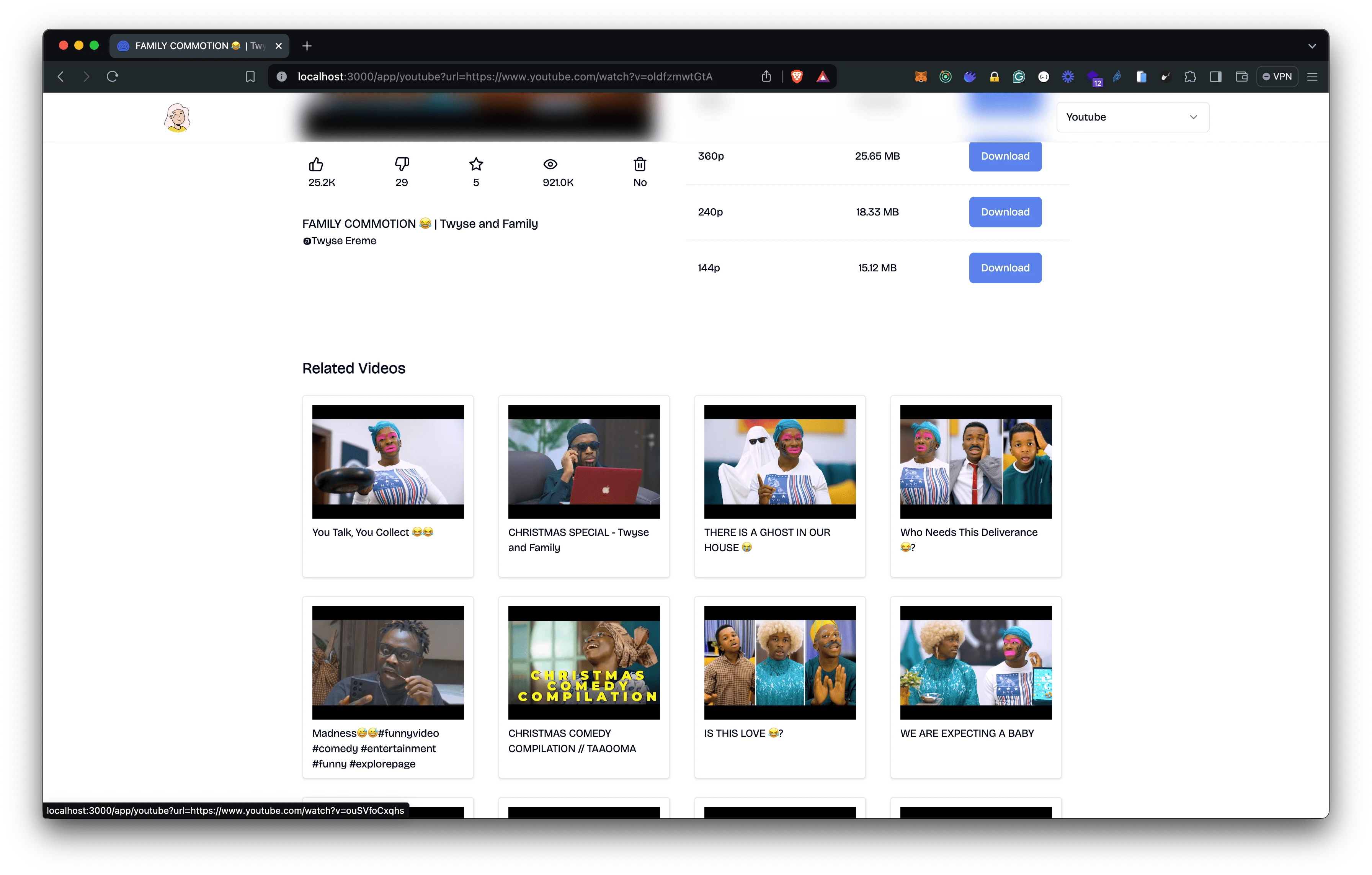Image resolution: width=1372 pixels, height=875 pixels.
Task: Download the 360p version
Action: [x=1005, y=155]
